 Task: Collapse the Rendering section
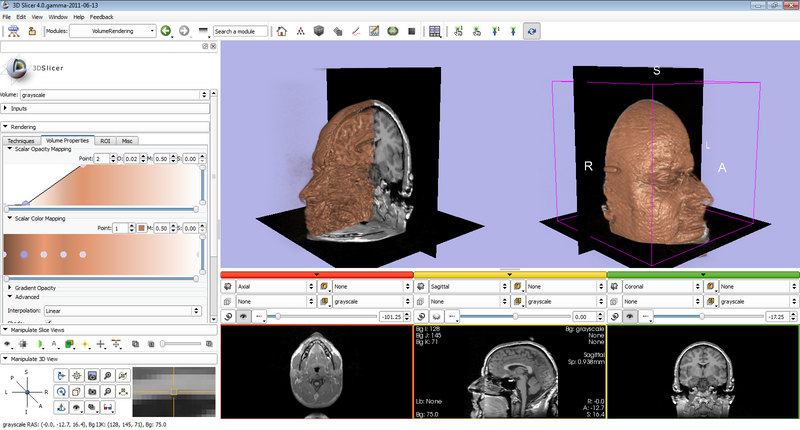coord(105,127)
